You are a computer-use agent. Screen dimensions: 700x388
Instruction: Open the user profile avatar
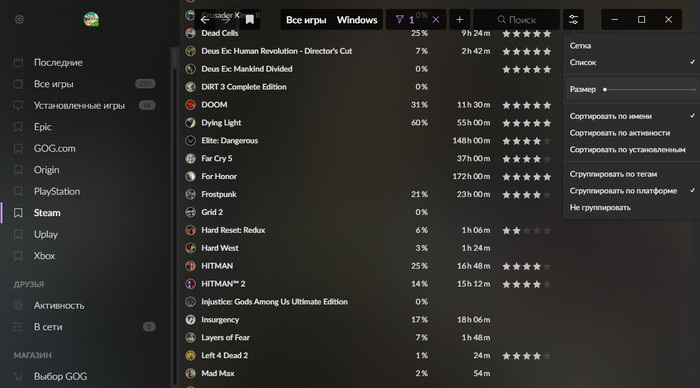[x=91, y=19]
